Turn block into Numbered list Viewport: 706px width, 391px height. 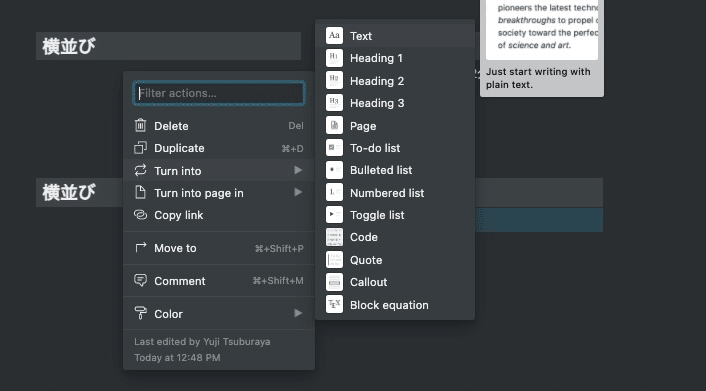coord(395,193)
